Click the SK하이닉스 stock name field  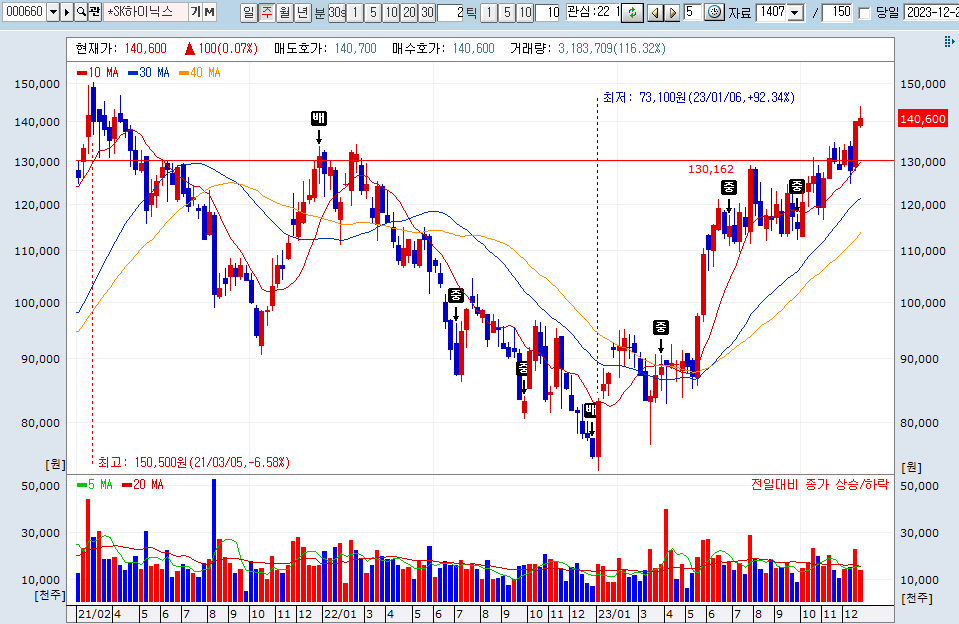[x=146, y=12]
